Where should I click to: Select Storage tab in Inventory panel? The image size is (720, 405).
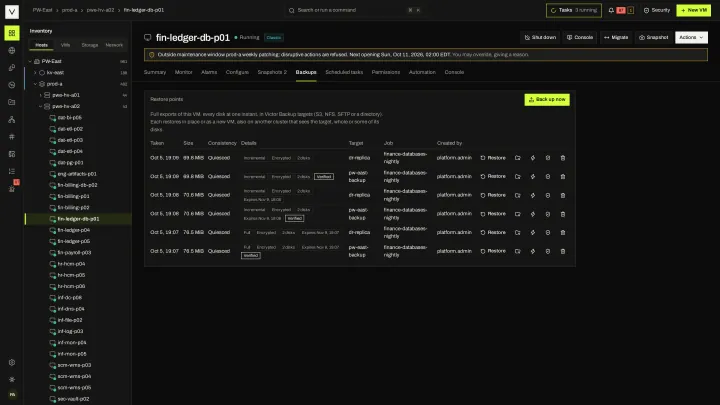[x=90, y=45]
